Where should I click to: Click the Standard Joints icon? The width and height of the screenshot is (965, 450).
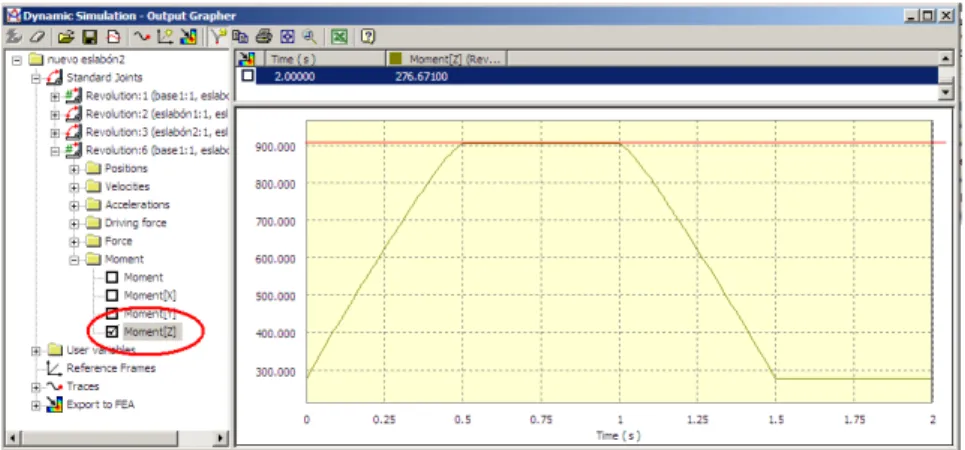[54, 78]
